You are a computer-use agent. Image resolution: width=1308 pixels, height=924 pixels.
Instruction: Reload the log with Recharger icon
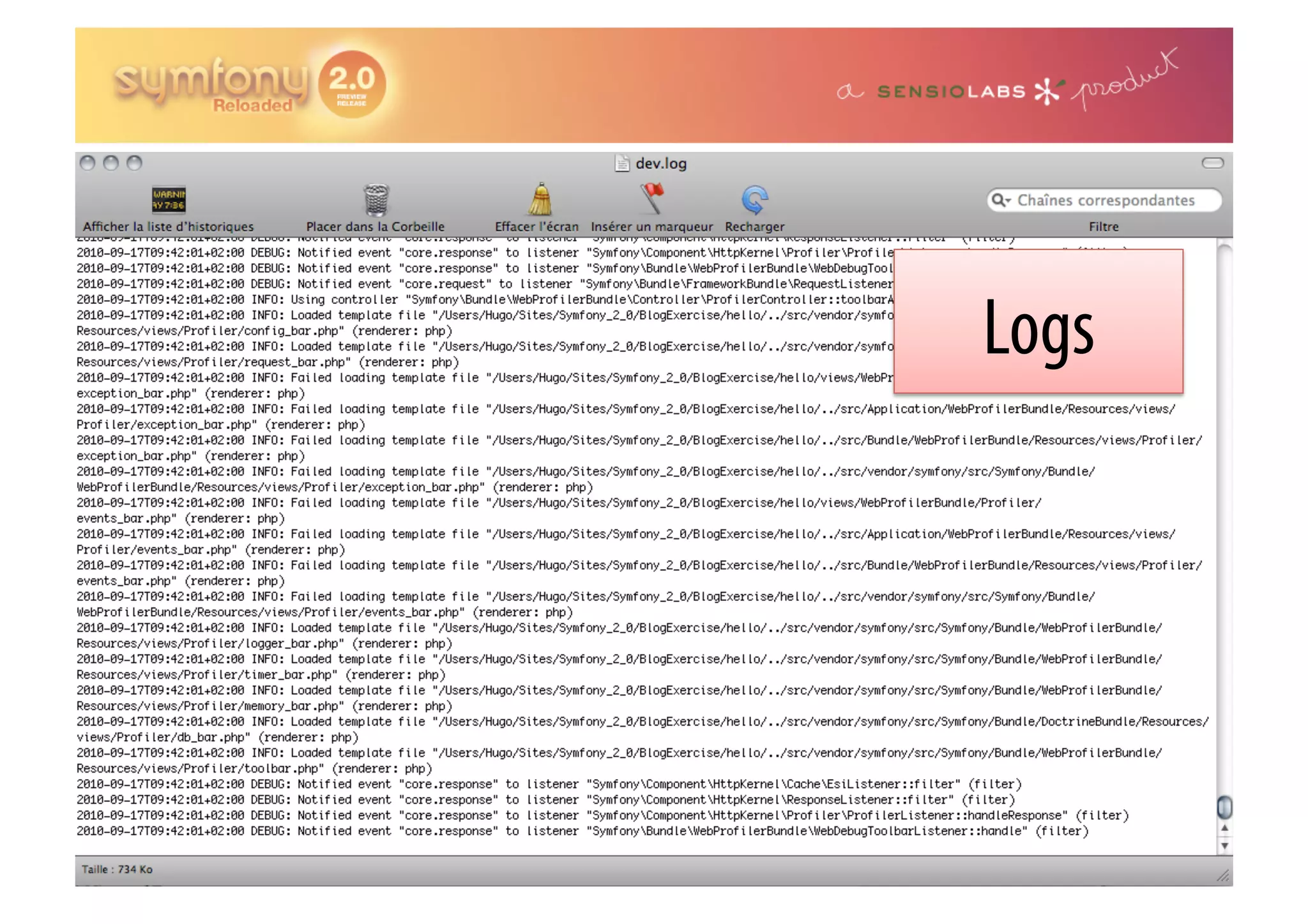[x=754, y=200]
